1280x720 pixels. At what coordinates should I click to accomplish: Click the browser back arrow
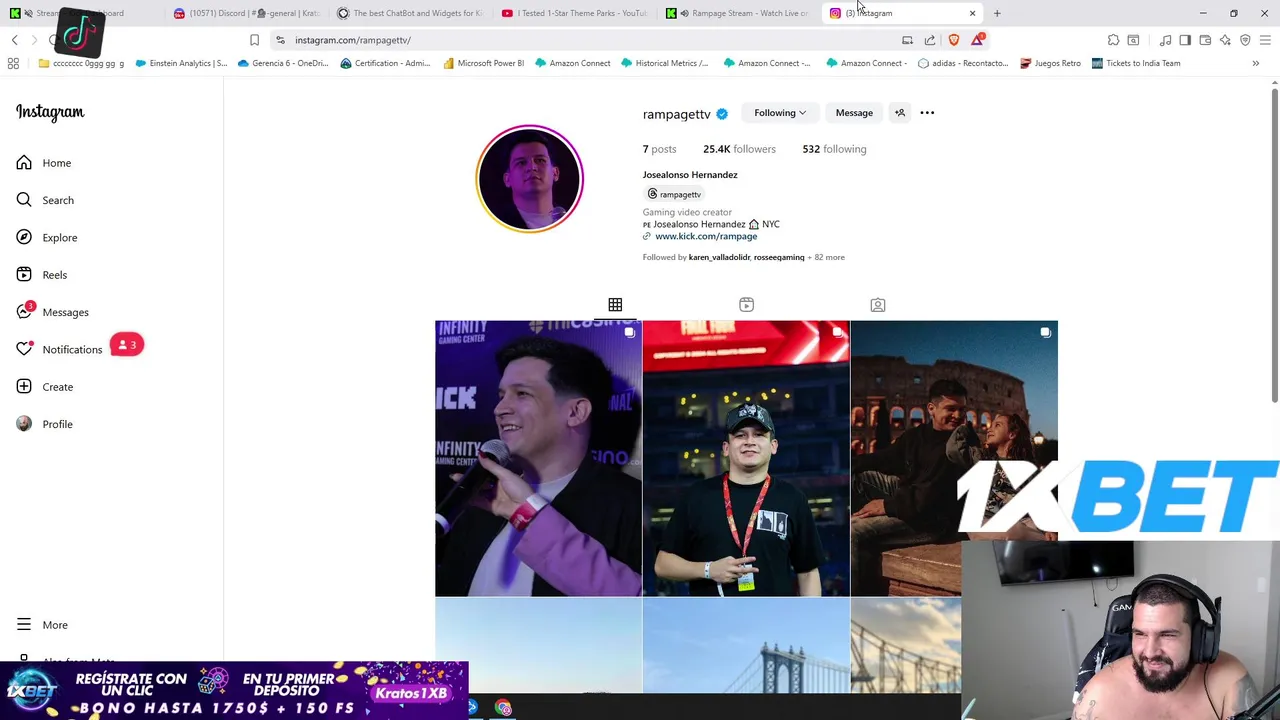(14, 40)
